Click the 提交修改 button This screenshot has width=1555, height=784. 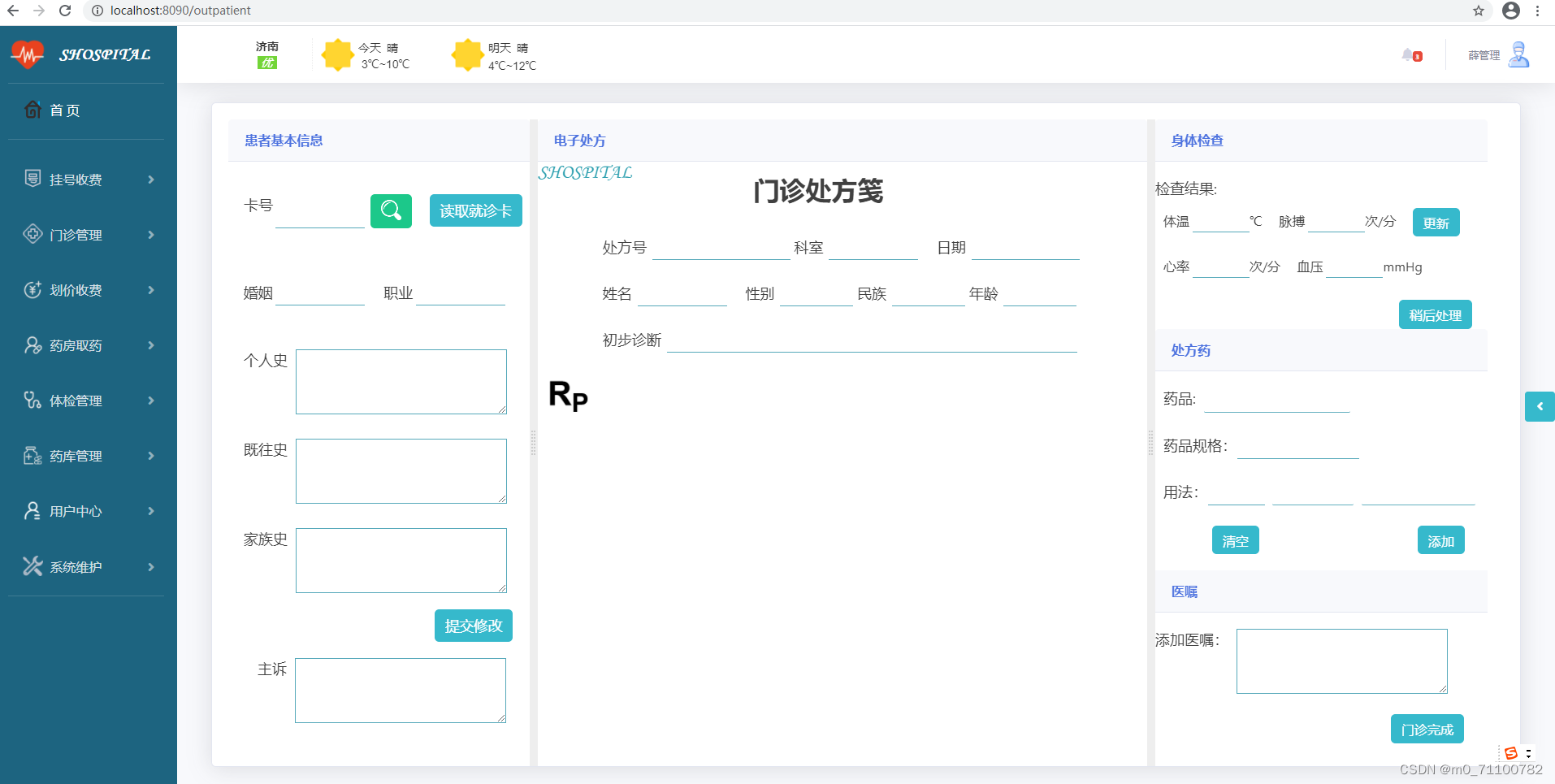pyautogui.click(x=474, y=626)
